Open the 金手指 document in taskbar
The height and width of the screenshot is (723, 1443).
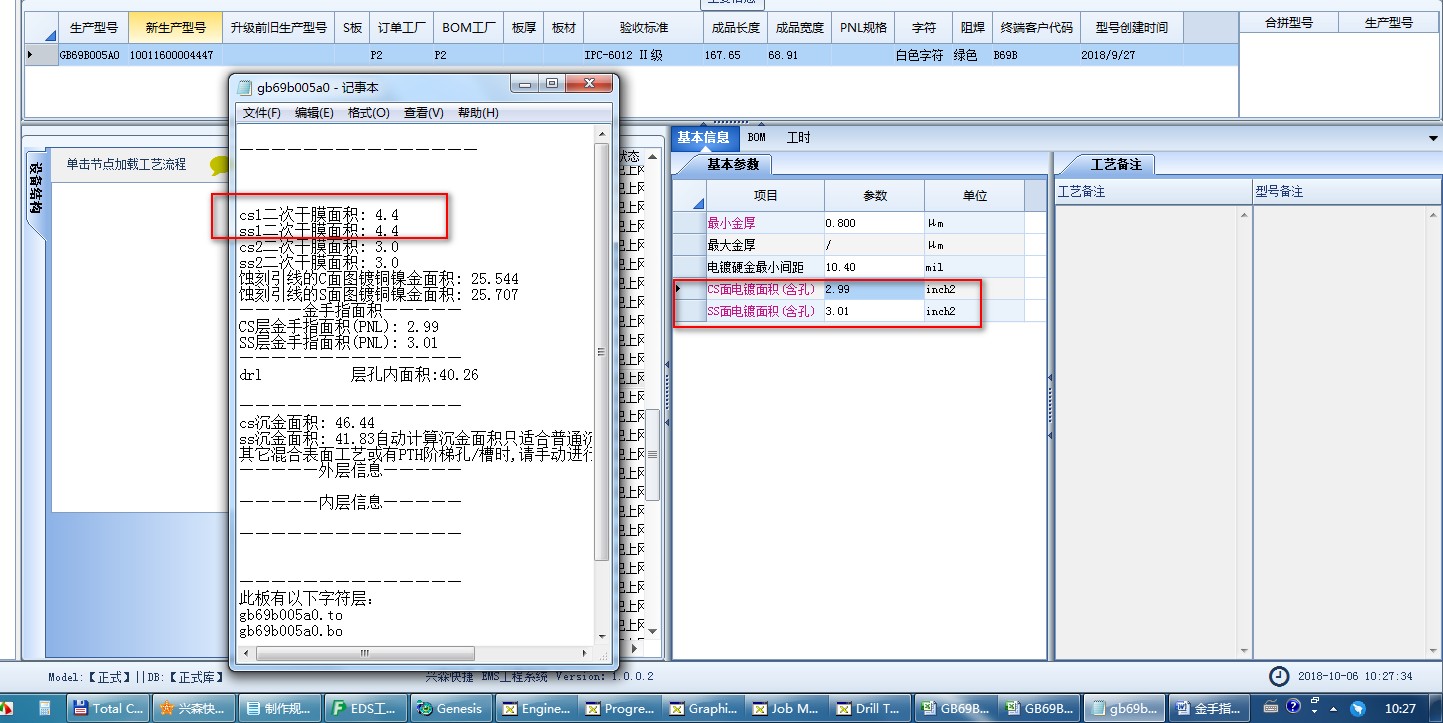[1211, 708]
